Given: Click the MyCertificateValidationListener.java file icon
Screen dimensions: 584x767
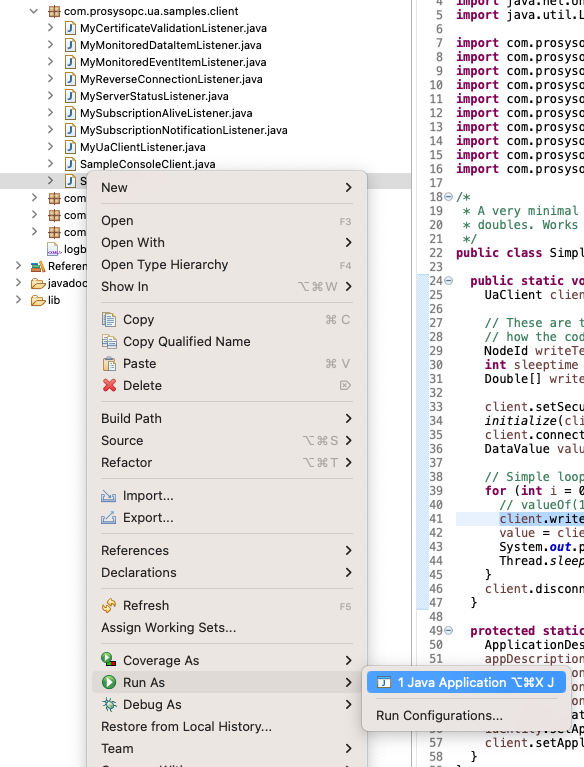Looking at the screenshot, I should (70, 28).
